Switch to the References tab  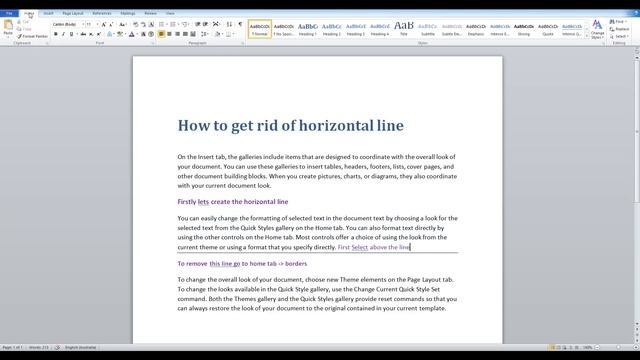[102, 13]
